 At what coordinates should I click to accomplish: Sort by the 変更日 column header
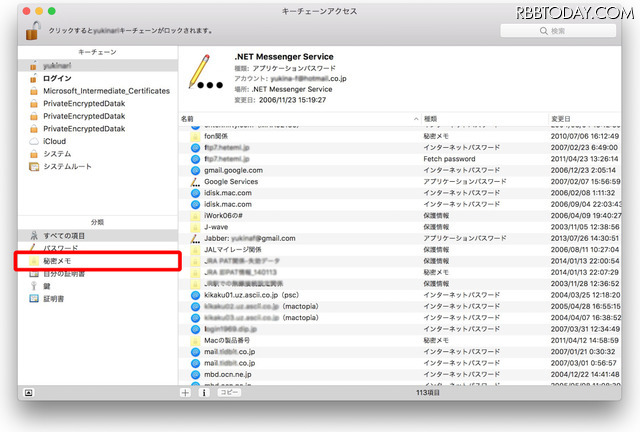(584, 119)
